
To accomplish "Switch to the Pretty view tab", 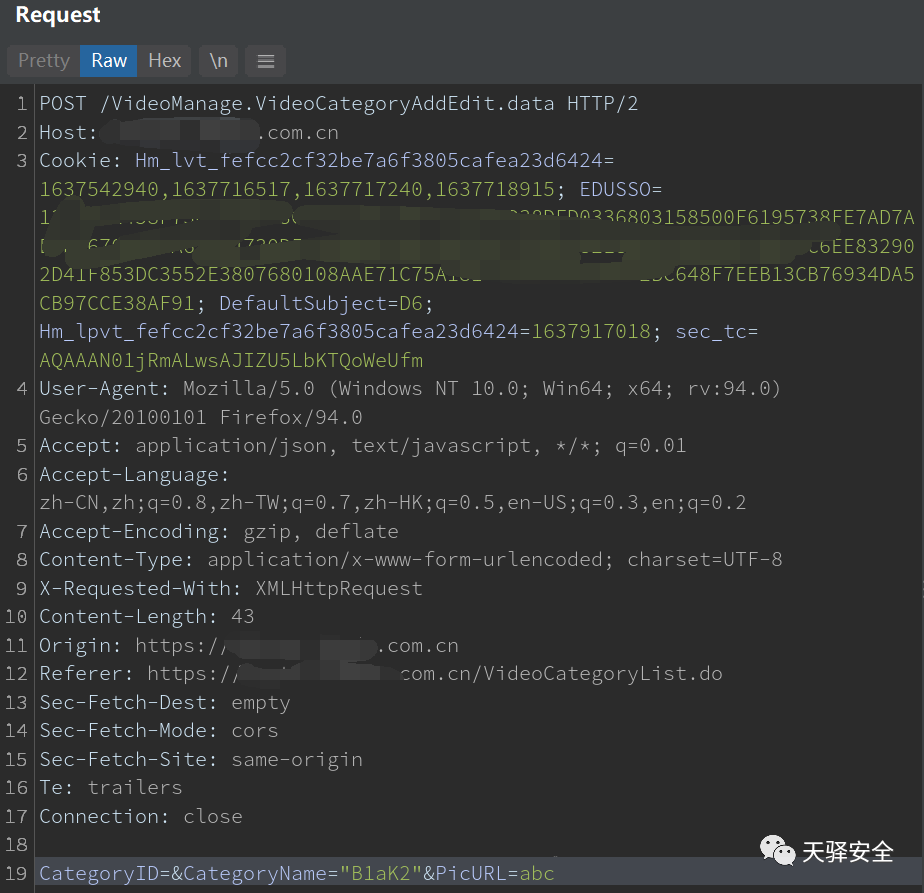I will point(44,61).
